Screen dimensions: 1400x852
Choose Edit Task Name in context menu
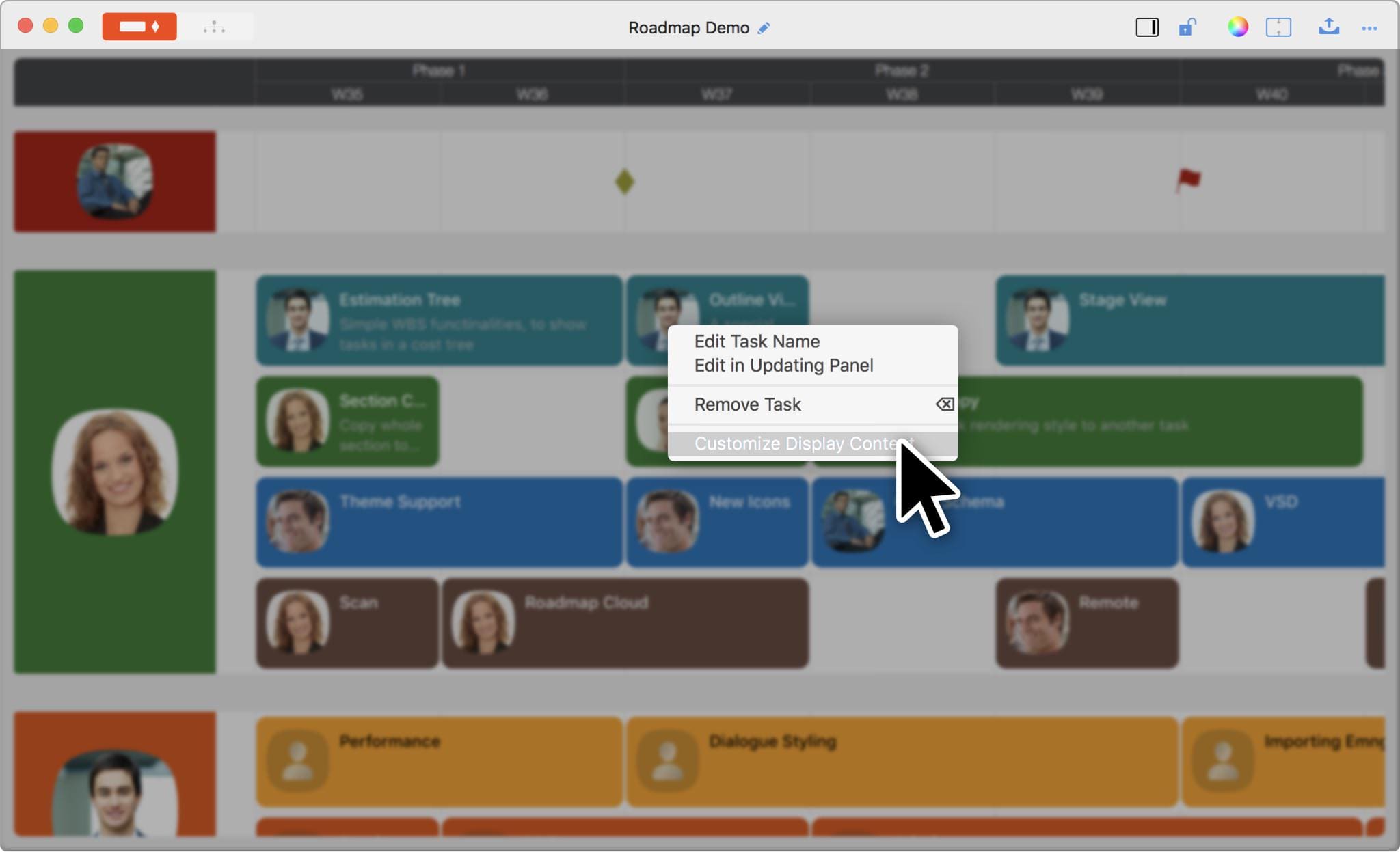(757, 341)
